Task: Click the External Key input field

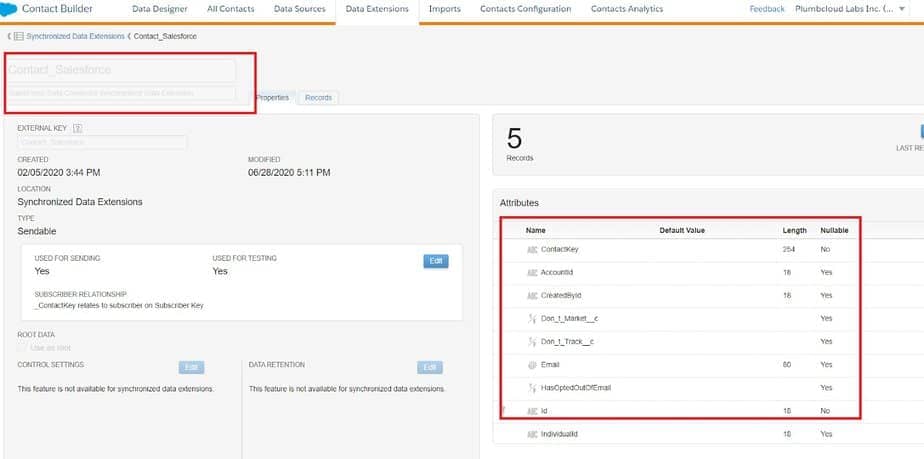Action: (x=103, y=142)
